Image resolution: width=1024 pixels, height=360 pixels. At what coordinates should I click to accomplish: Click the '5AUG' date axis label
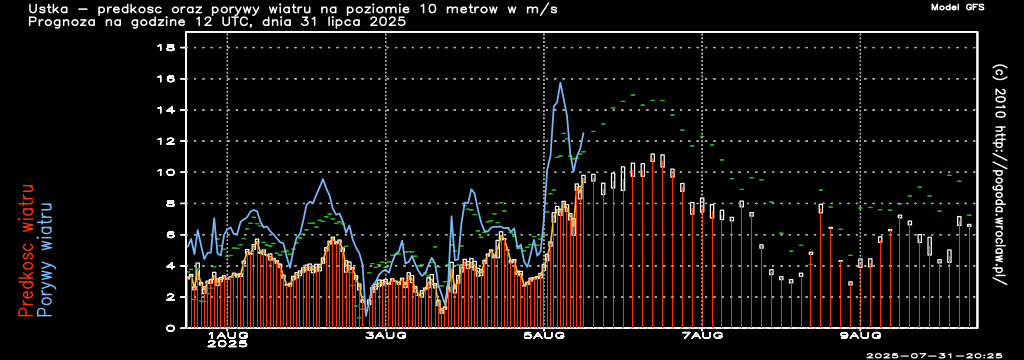tap(544, 335)
